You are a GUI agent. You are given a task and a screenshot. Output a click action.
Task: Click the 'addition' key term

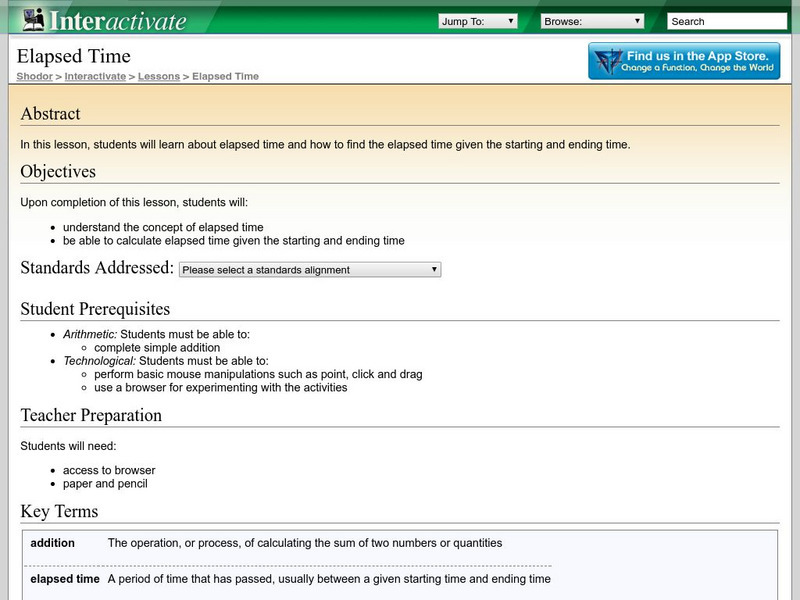53,543
